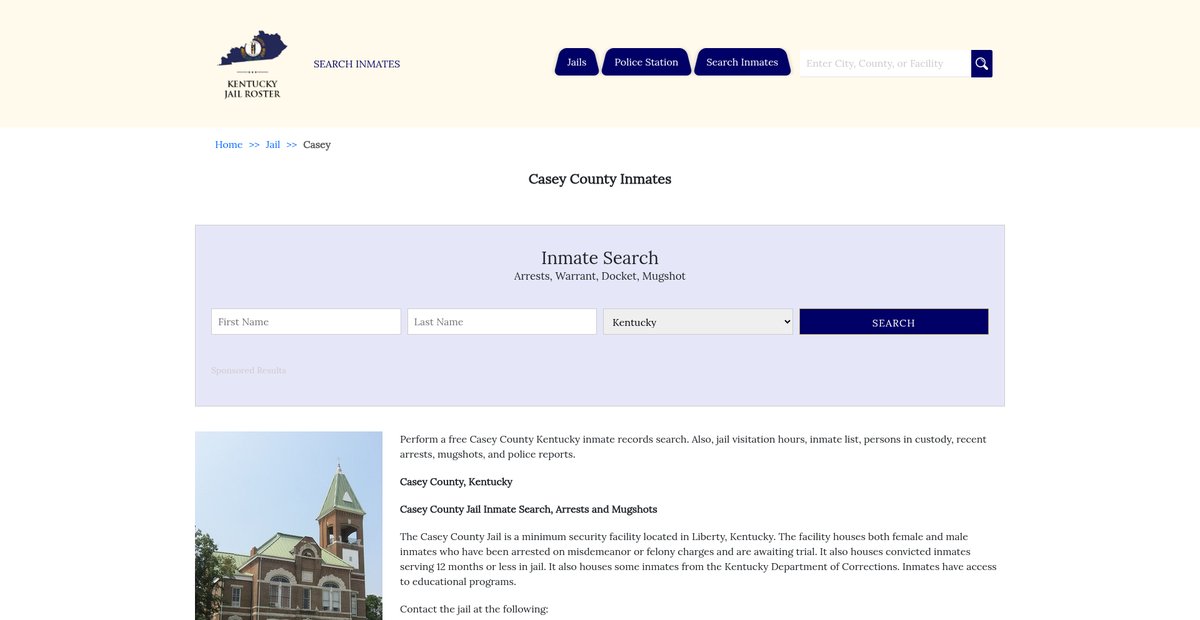The height and width of the screenshot is (620, 1200).
Task: Click the SEARCH button
Action: click(x=894, y=322)
